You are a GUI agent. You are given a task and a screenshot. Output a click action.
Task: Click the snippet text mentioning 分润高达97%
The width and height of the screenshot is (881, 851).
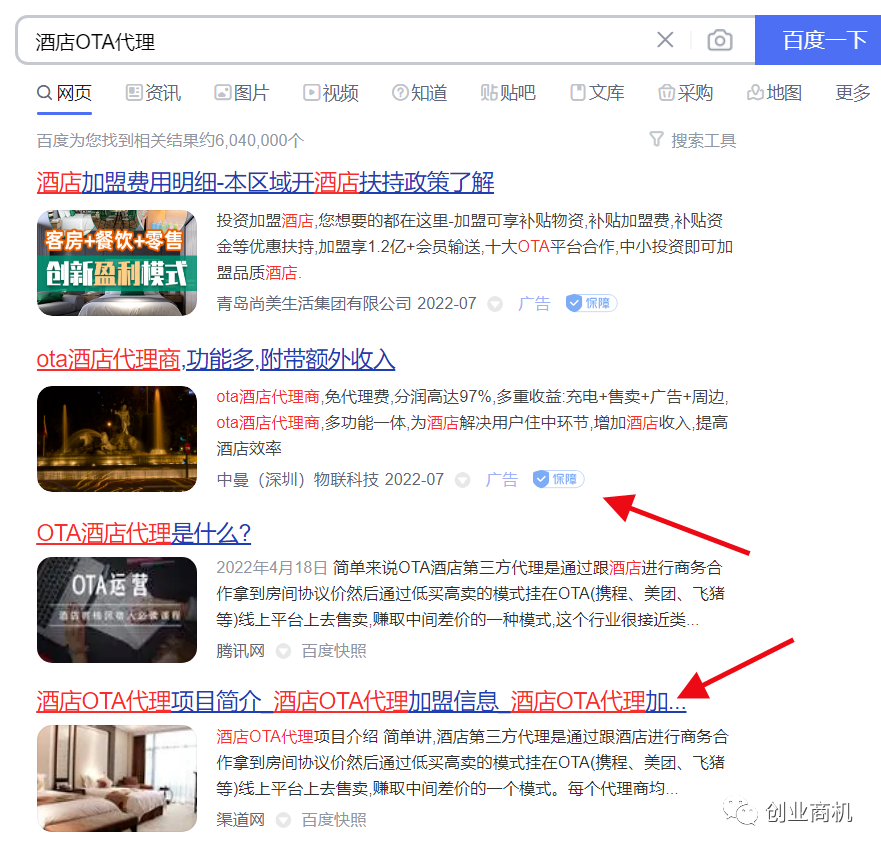473,422
